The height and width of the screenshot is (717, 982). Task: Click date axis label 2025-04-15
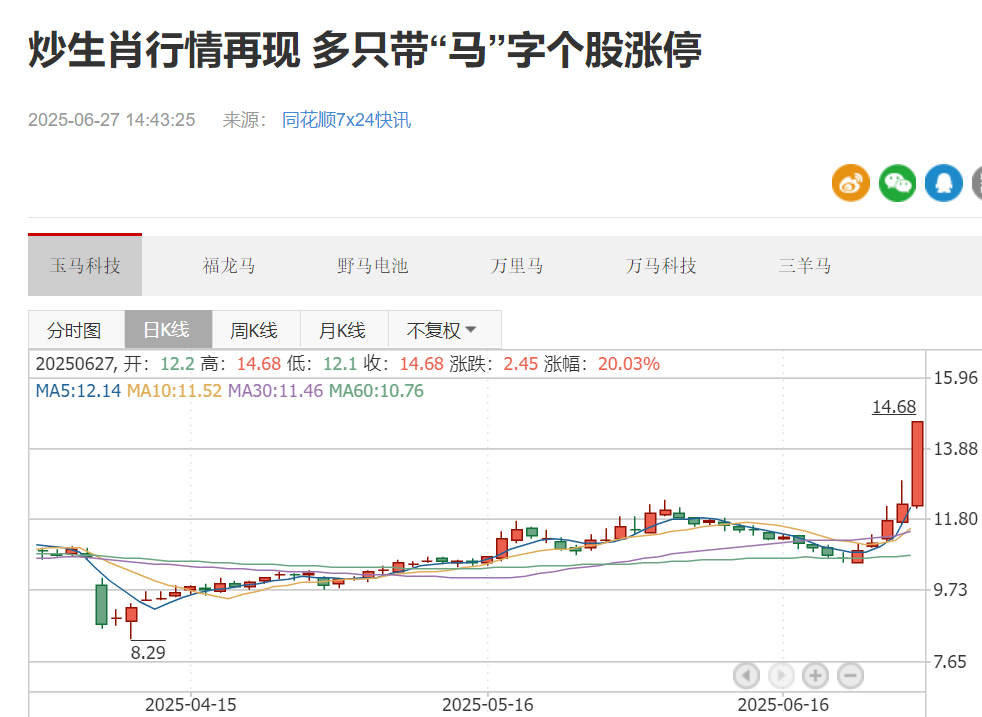click(191, 705)
